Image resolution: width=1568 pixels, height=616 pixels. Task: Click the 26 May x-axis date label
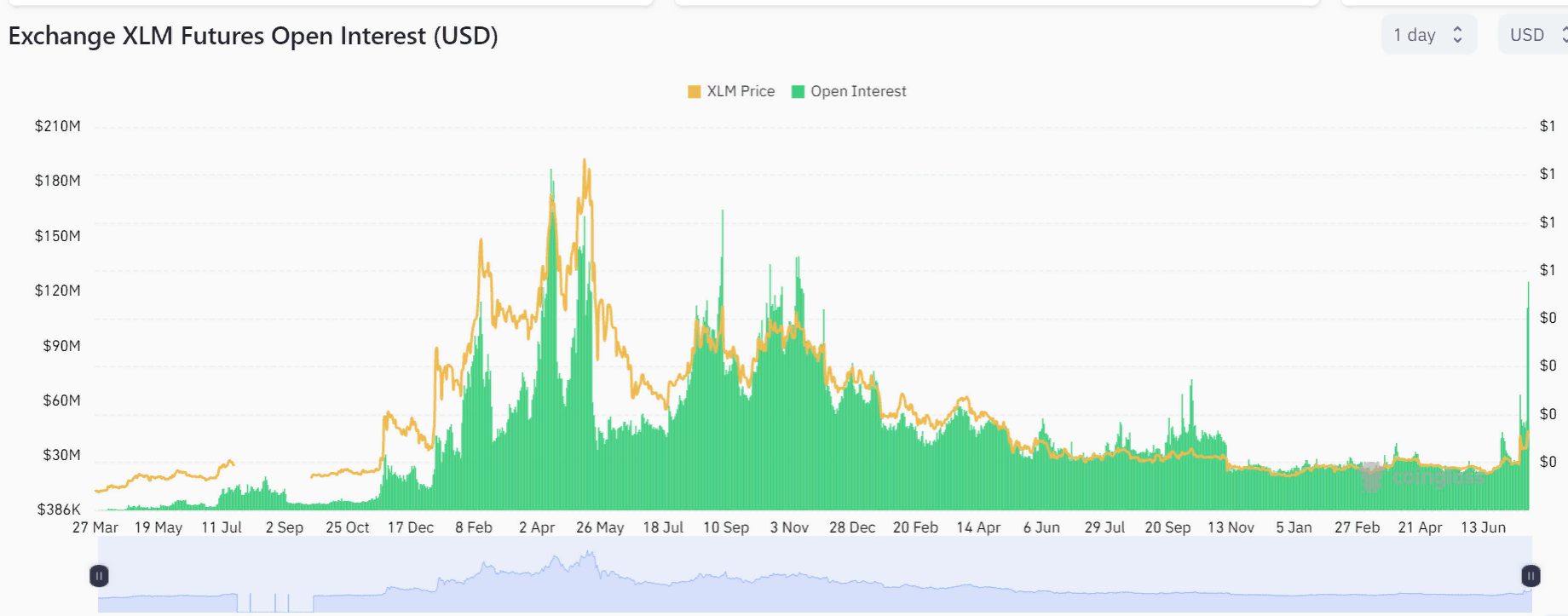click(x=600, y=527)
